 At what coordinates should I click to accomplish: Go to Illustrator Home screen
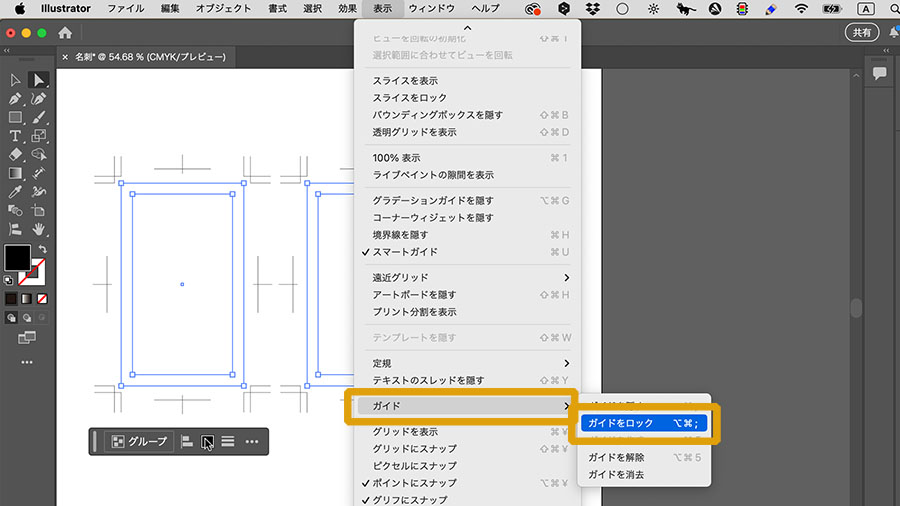coord(65,33)
